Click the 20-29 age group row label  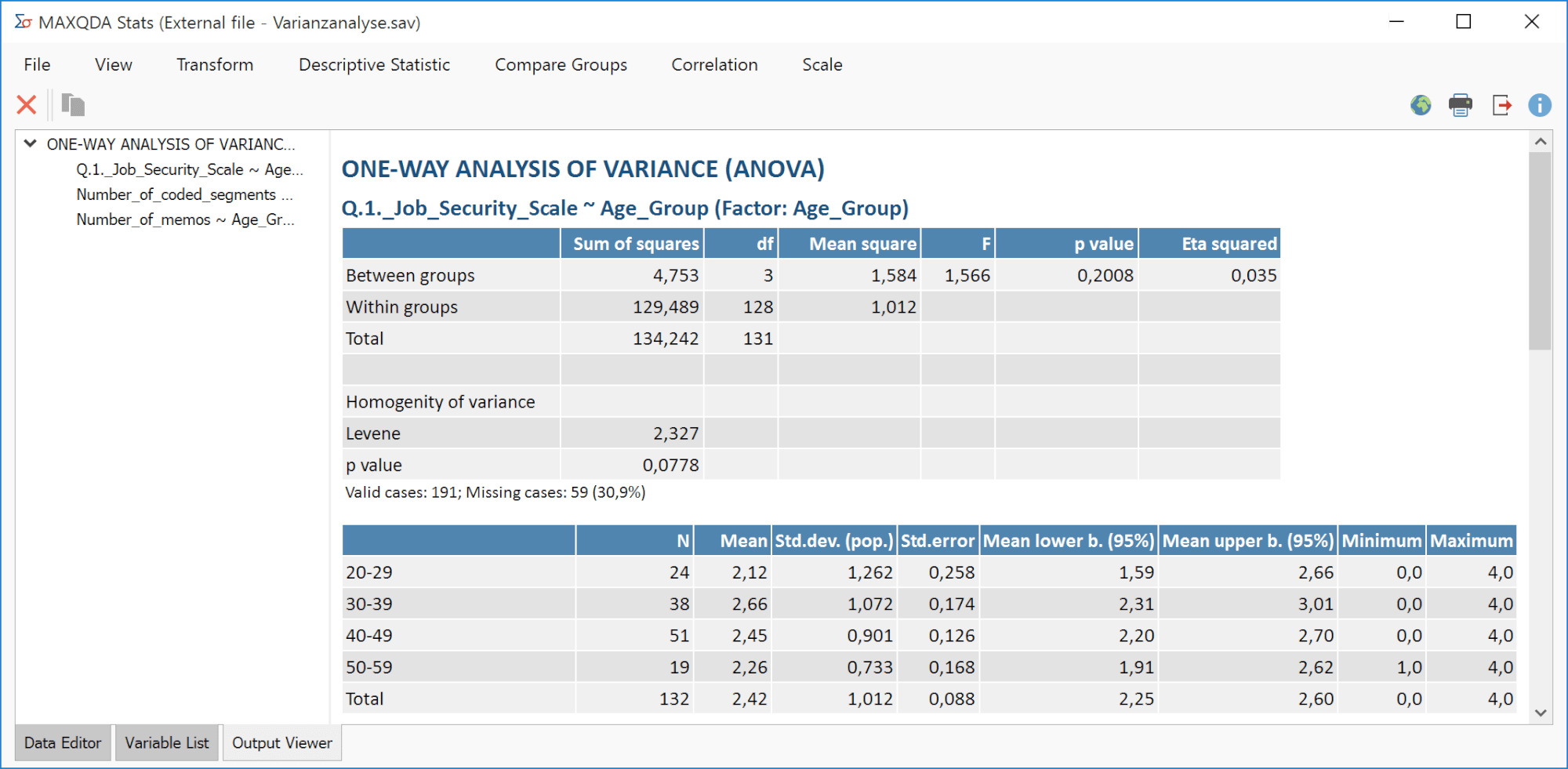[x=369, y=572]
